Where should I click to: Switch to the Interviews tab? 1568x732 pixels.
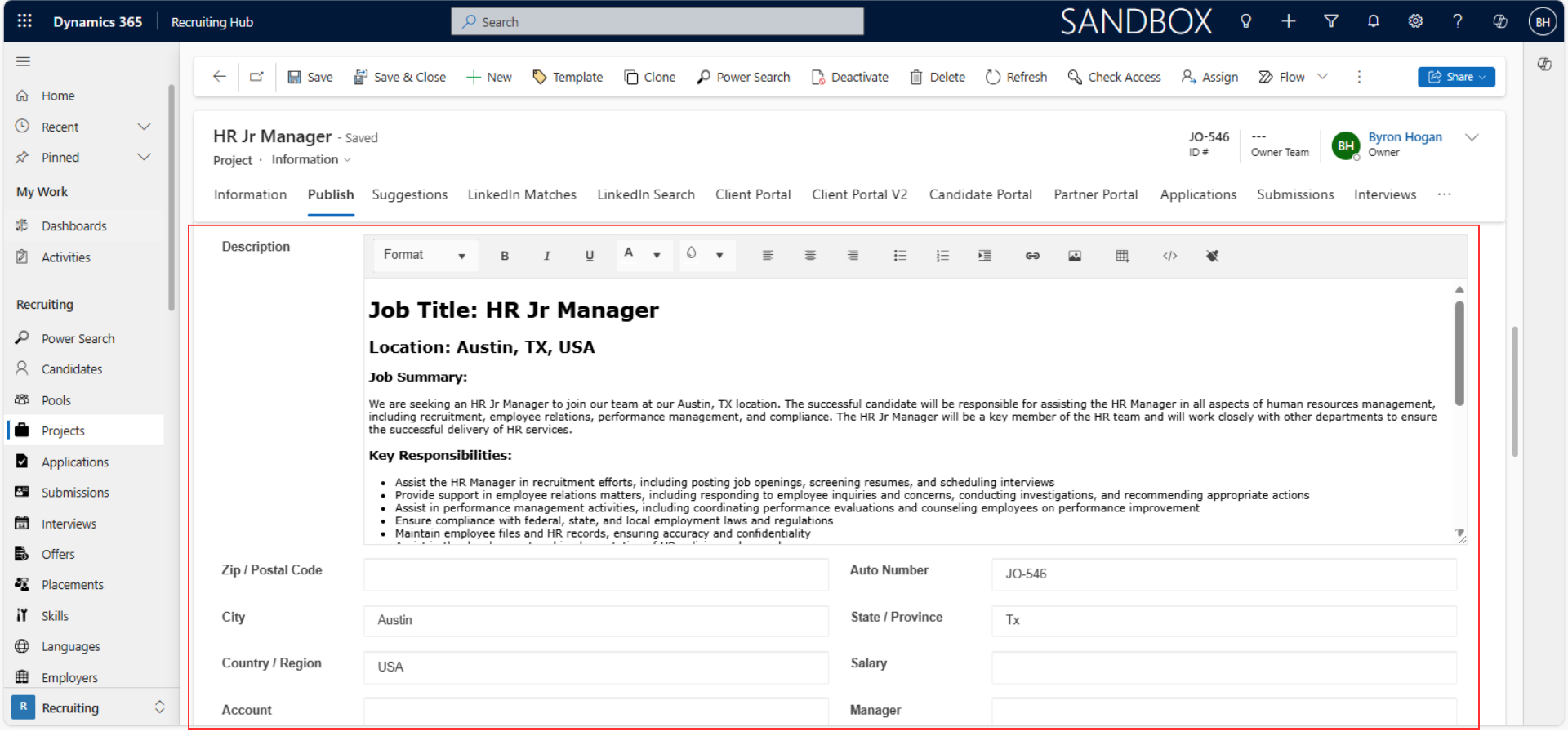pyautogui.click(x=1384, y=194)
